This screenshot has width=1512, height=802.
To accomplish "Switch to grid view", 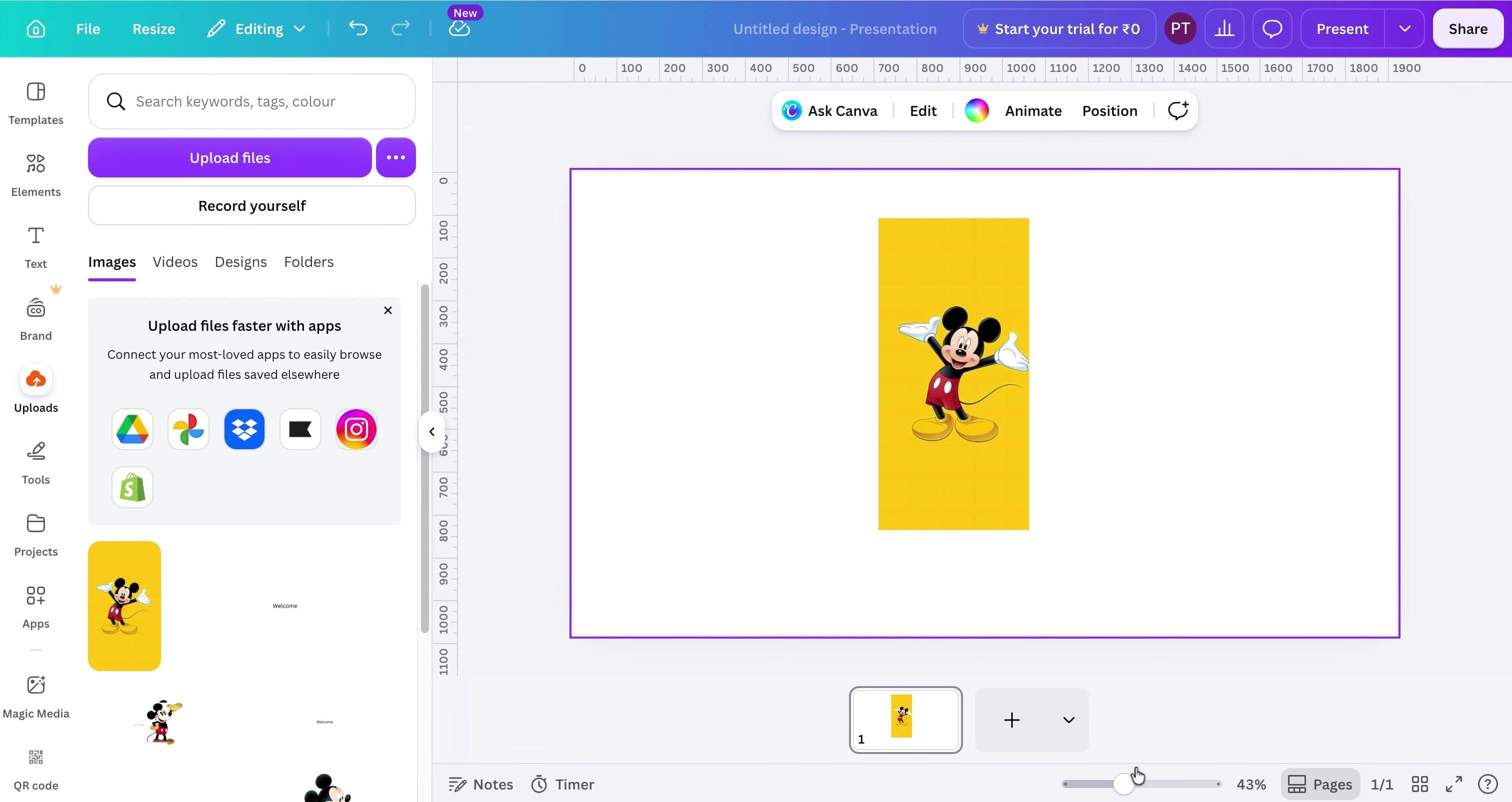I will click(1419, 784).
